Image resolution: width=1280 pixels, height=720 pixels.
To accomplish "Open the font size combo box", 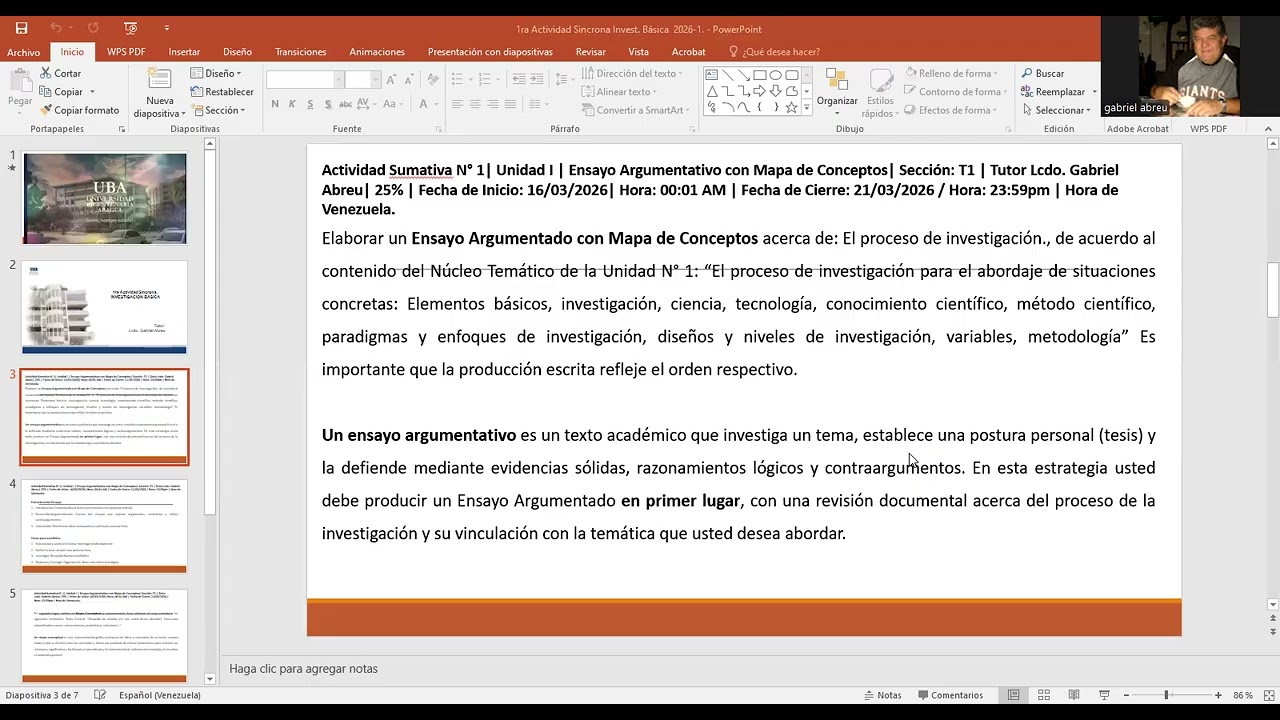I will [363, 79].
